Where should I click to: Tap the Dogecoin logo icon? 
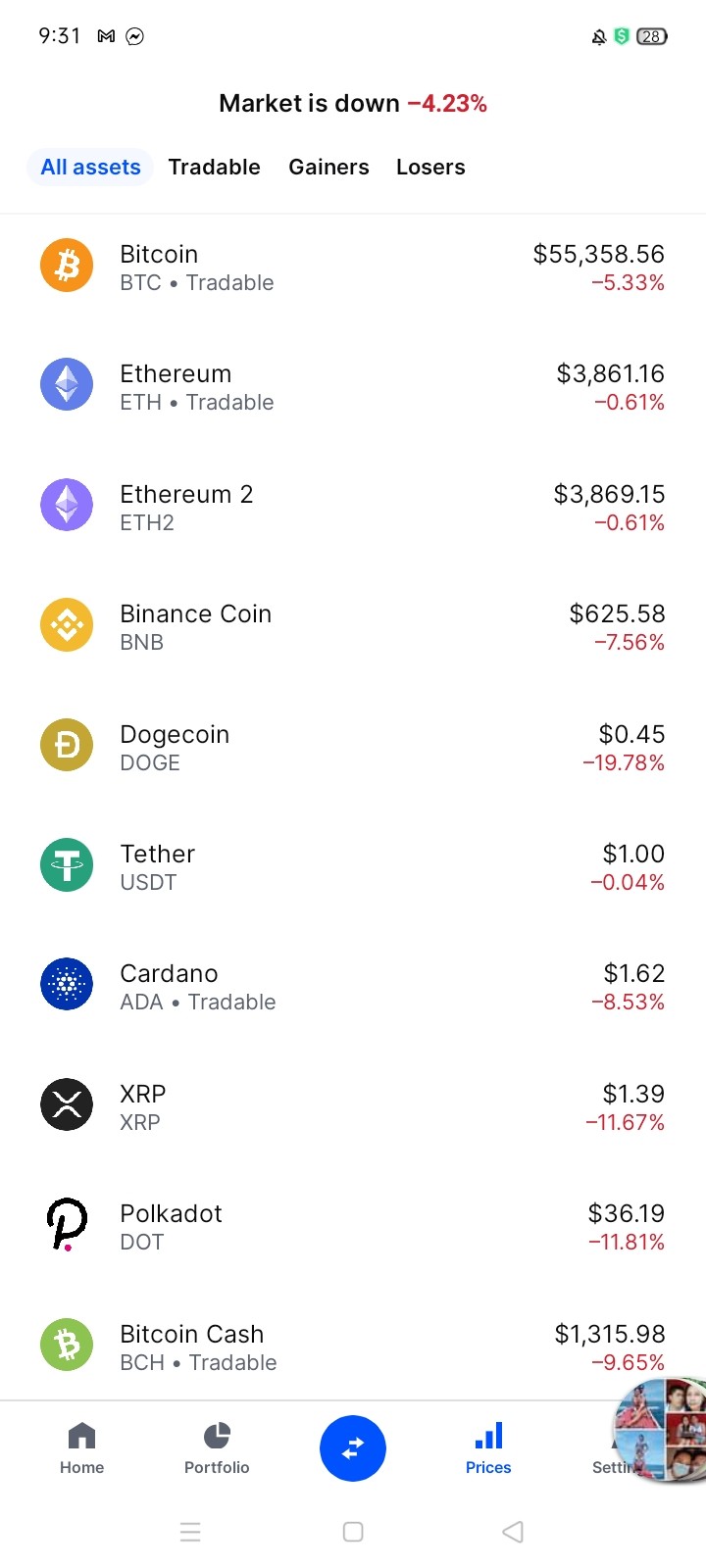[67, 745]
